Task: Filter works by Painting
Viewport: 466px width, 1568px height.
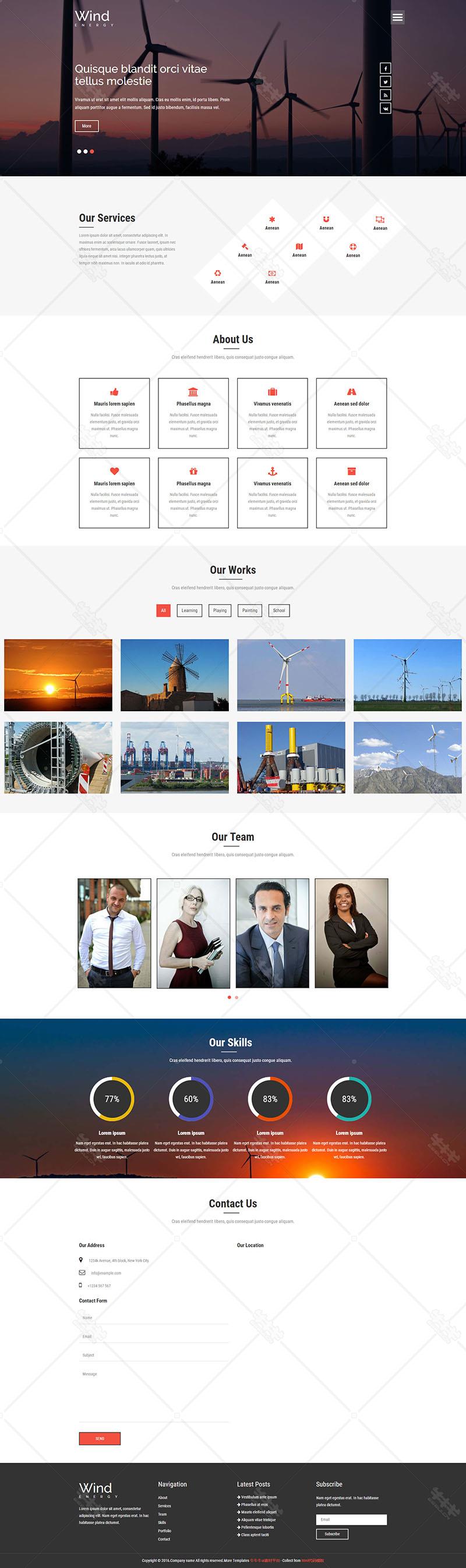Action: pyautogui.click(x=250, y=611)
